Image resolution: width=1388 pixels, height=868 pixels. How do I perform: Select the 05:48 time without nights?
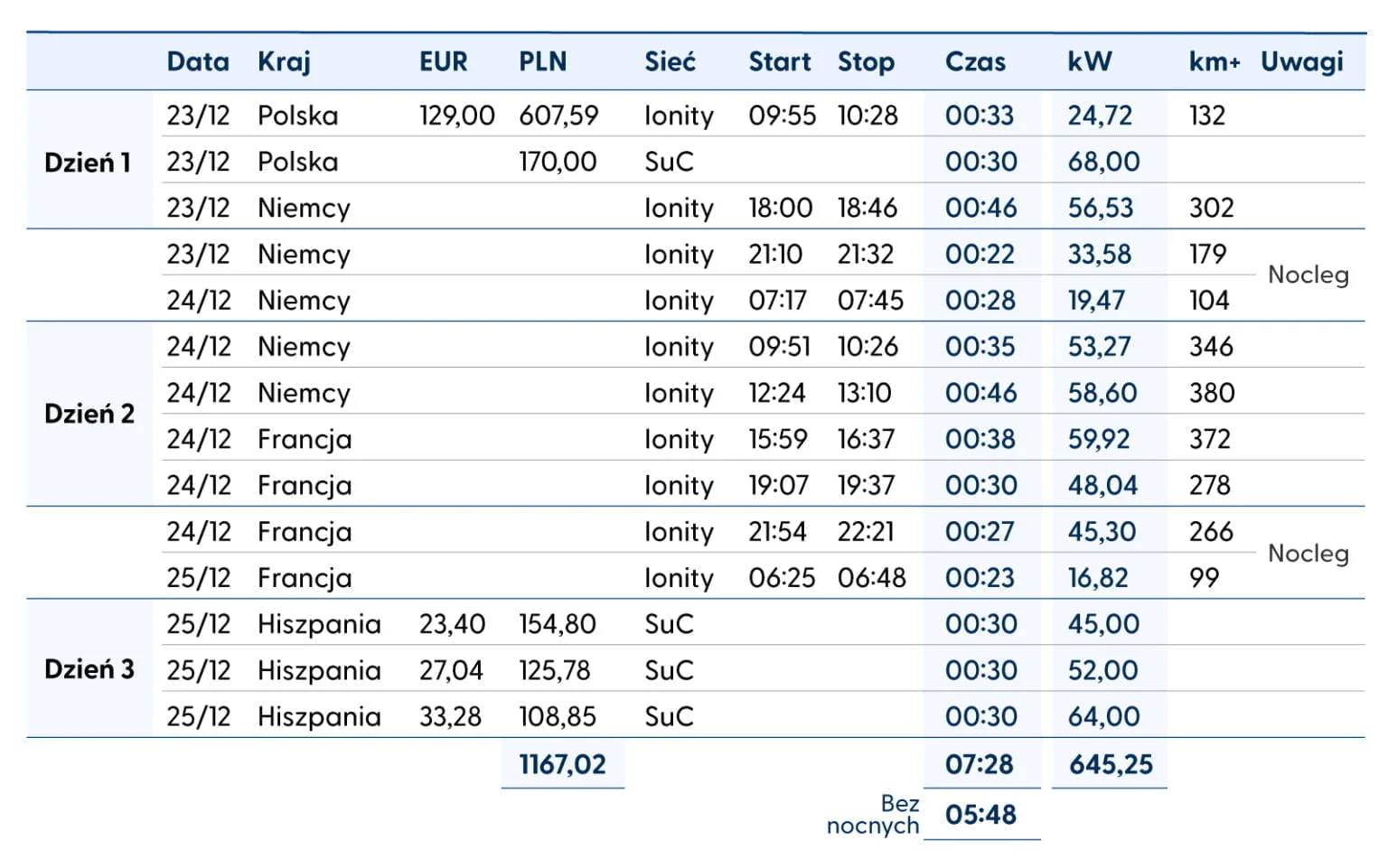click(x=980, y=815)
